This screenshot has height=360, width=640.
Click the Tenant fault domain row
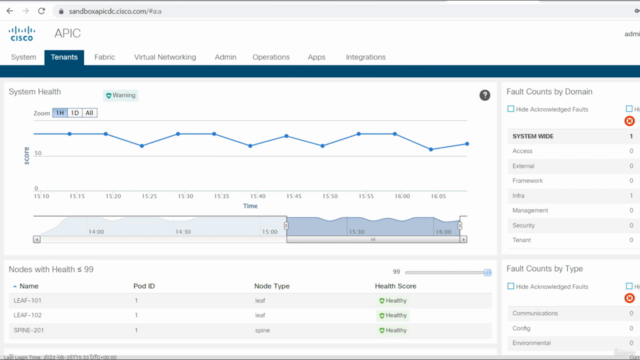pyautogui.click(x=573, y=240)
